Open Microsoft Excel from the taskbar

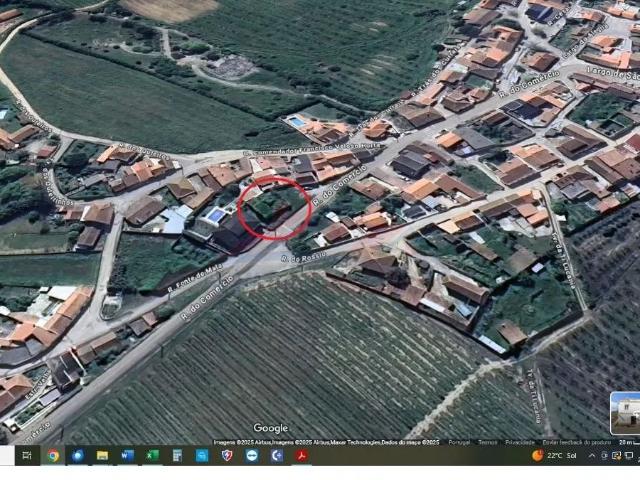[152, 456]
